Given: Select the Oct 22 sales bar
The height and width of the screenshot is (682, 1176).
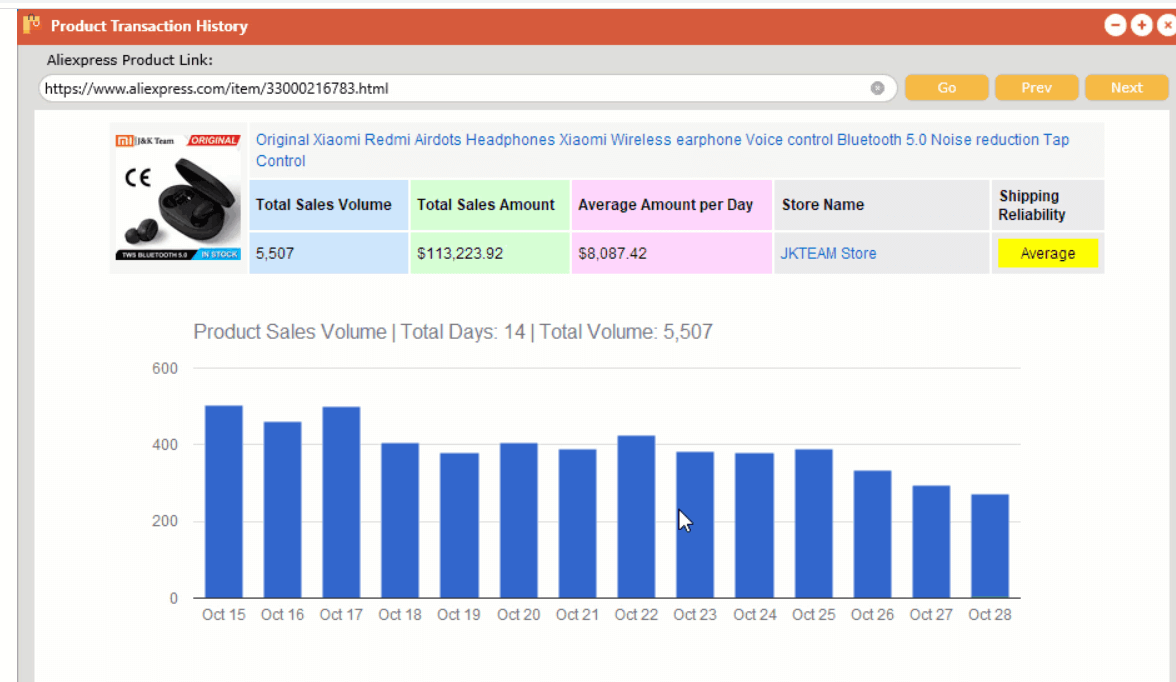Looking at the screenshot, I should (x=636, y=517).
